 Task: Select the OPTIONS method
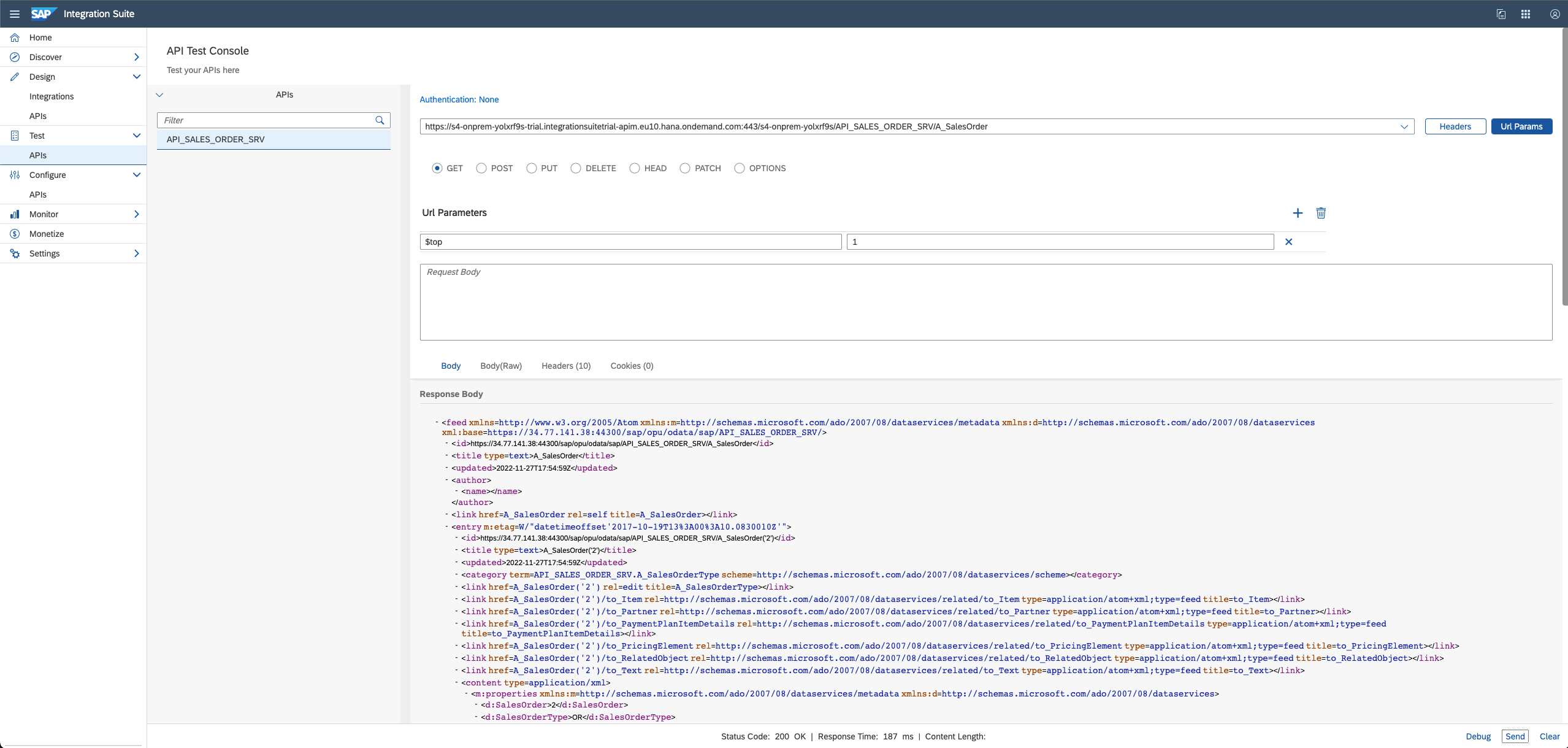click(740, 168)
